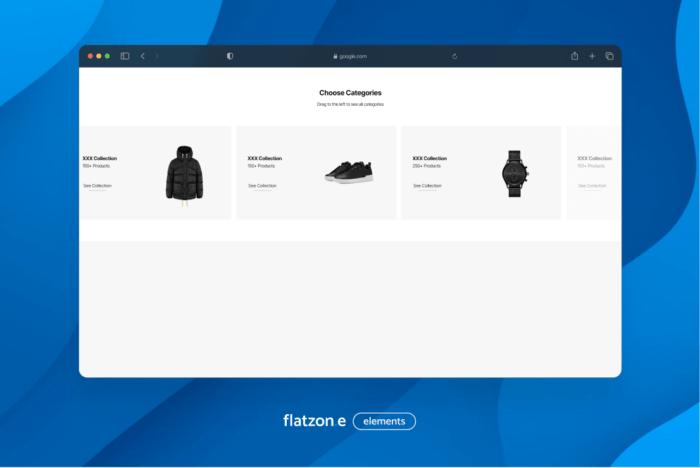
Task: Go back using the browser back arrow
Action: tap(143, 56)
